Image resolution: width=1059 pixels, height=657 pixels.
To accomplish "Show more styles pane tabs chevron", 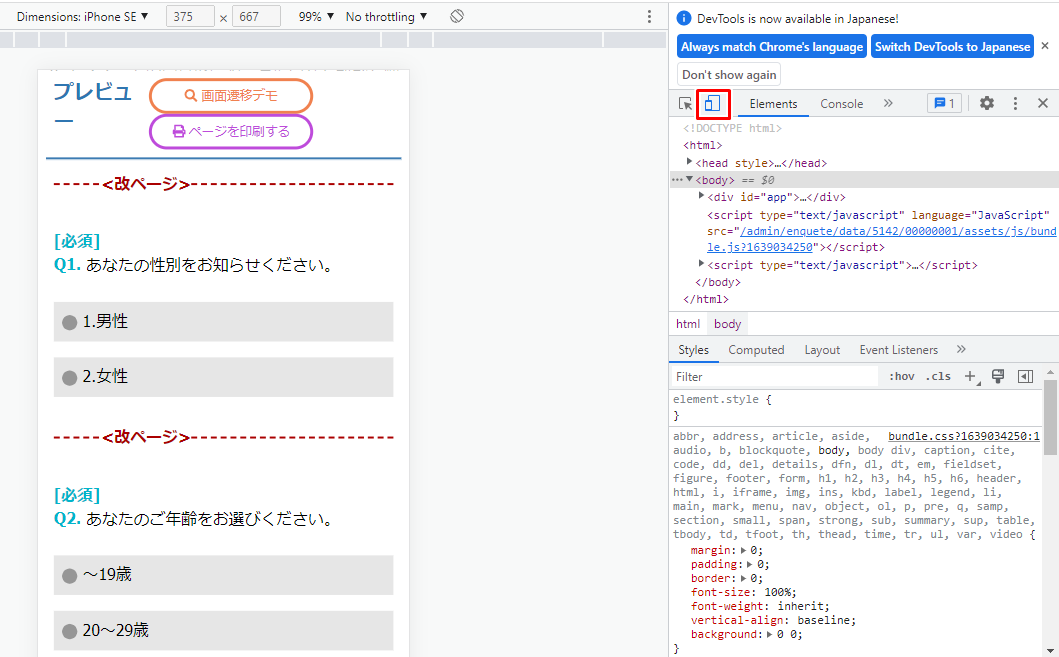I will (x=961, y=349).
